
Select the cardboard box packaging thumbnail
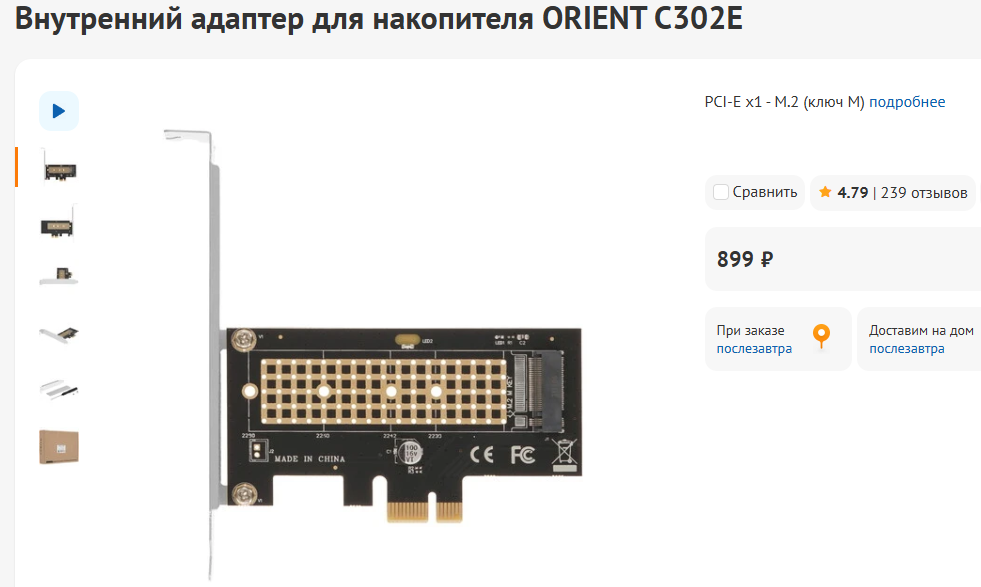59,447
